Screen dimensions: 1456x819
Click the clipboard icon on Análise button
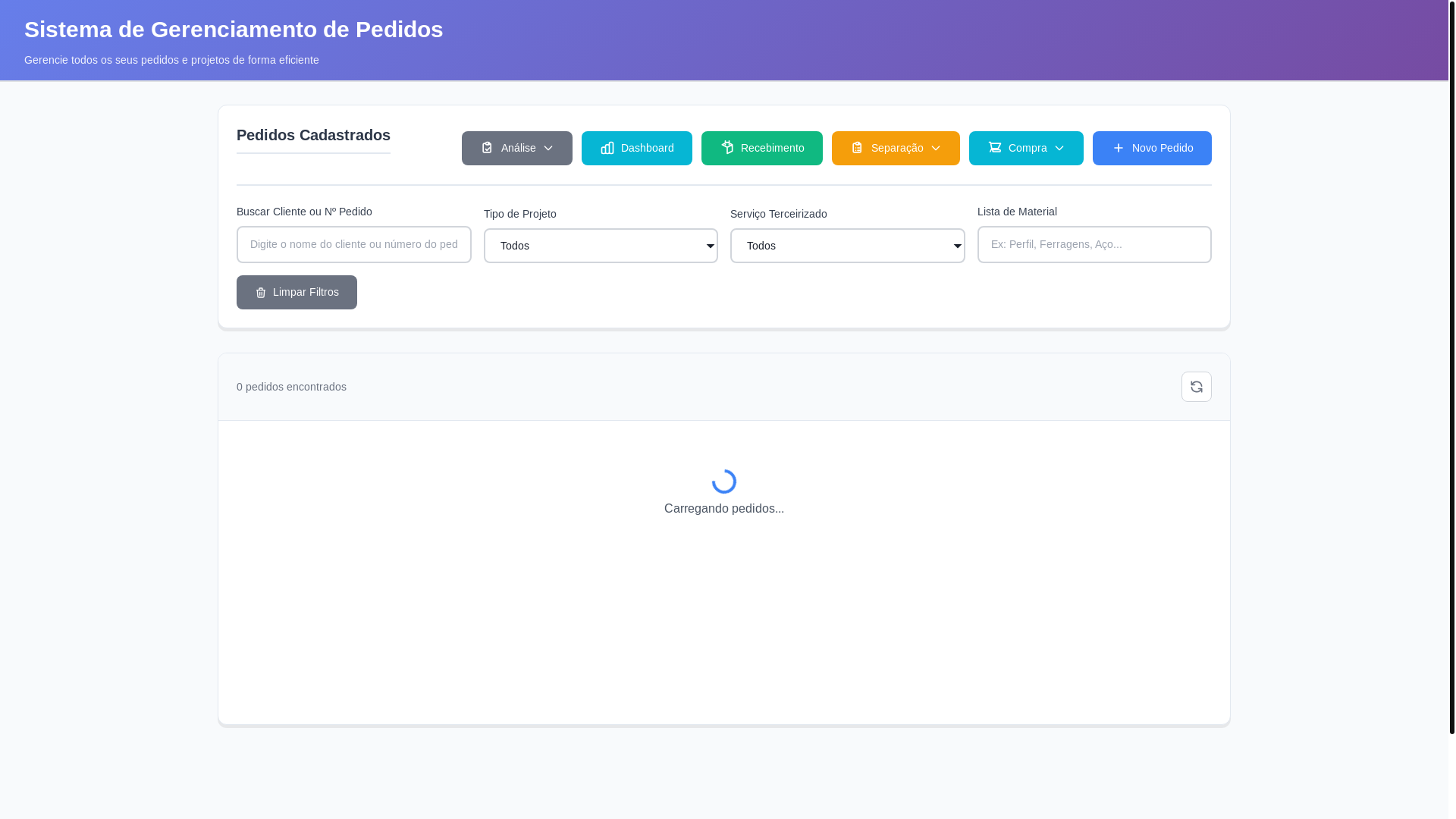click(487, 148)
